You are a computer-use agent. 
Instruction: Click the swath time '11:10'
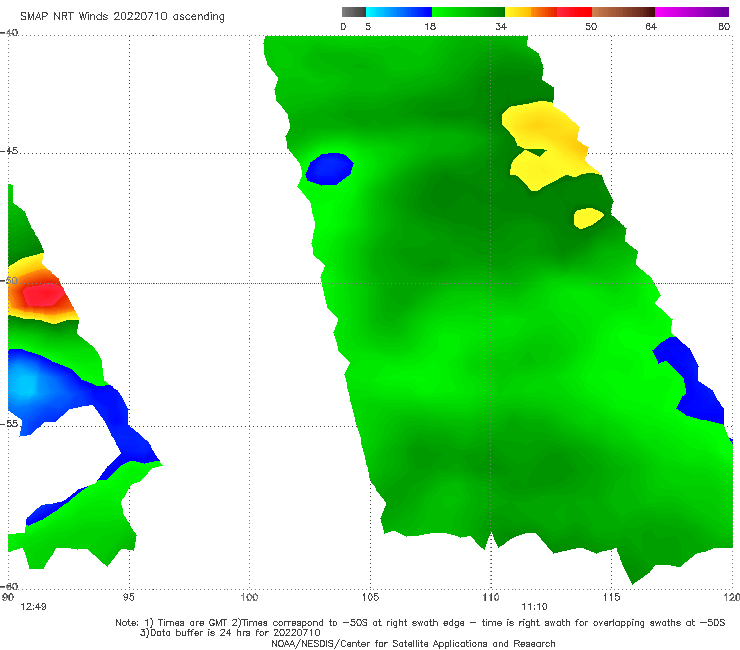click(x=534, y=607)
